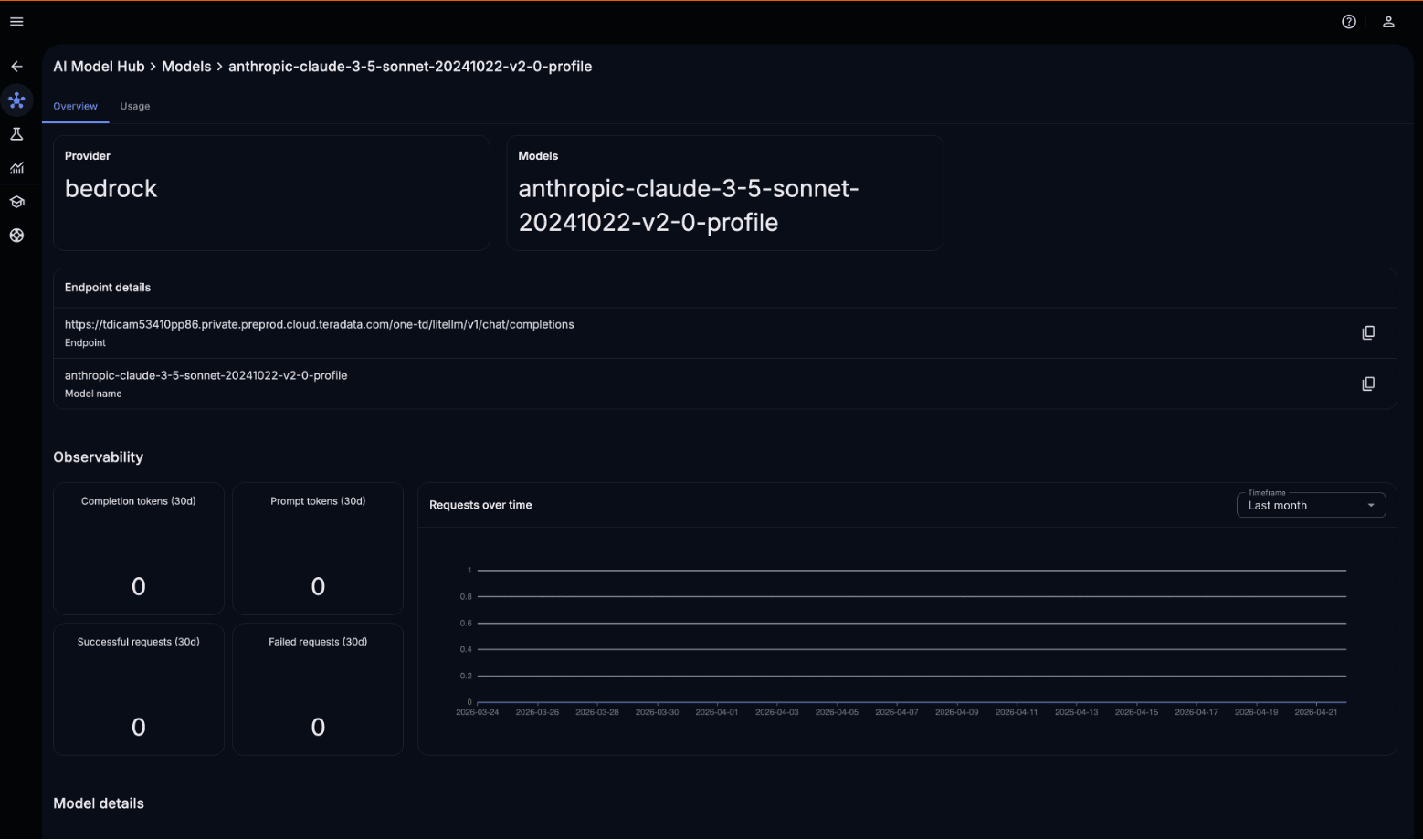Viewport: 1423px width, 840px height.
Task: Click the endpoint URL text
Action: pos(320,325)
